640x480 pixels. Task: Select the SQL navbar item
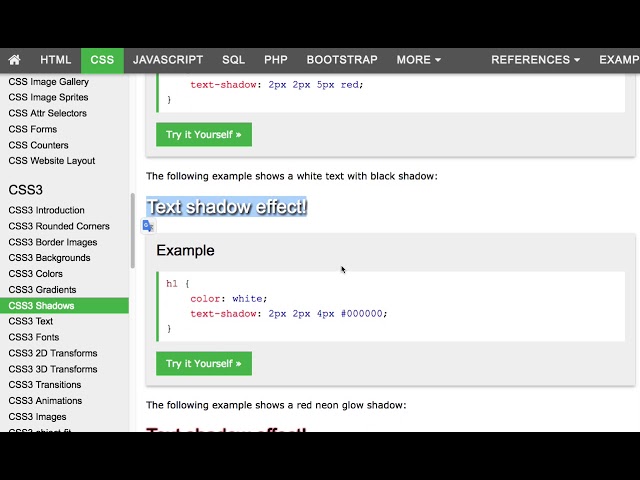tap(233, 60)
